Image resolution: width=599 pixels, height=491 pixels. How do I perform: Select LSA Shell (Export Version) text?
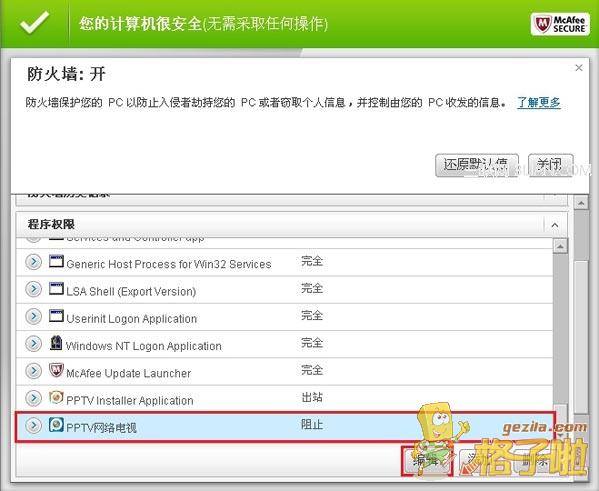pos(131,292)
